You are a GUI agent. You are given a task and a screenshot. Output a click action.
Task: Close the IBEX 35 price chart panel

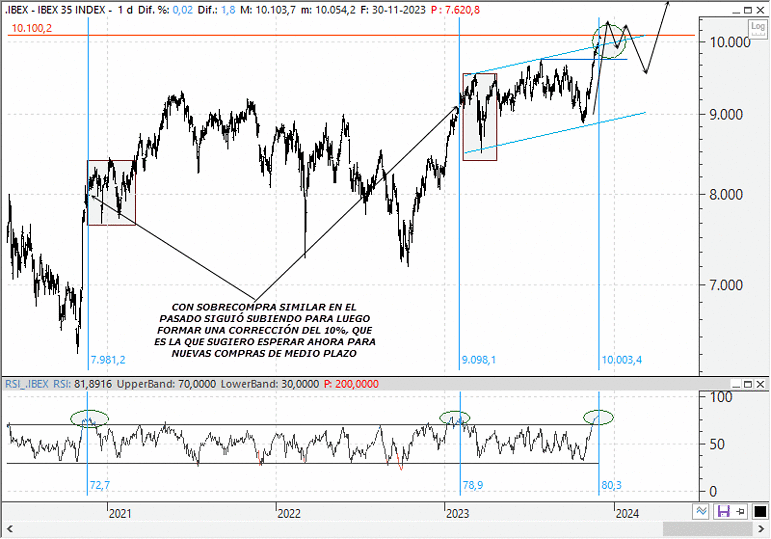tap(760, 10)
